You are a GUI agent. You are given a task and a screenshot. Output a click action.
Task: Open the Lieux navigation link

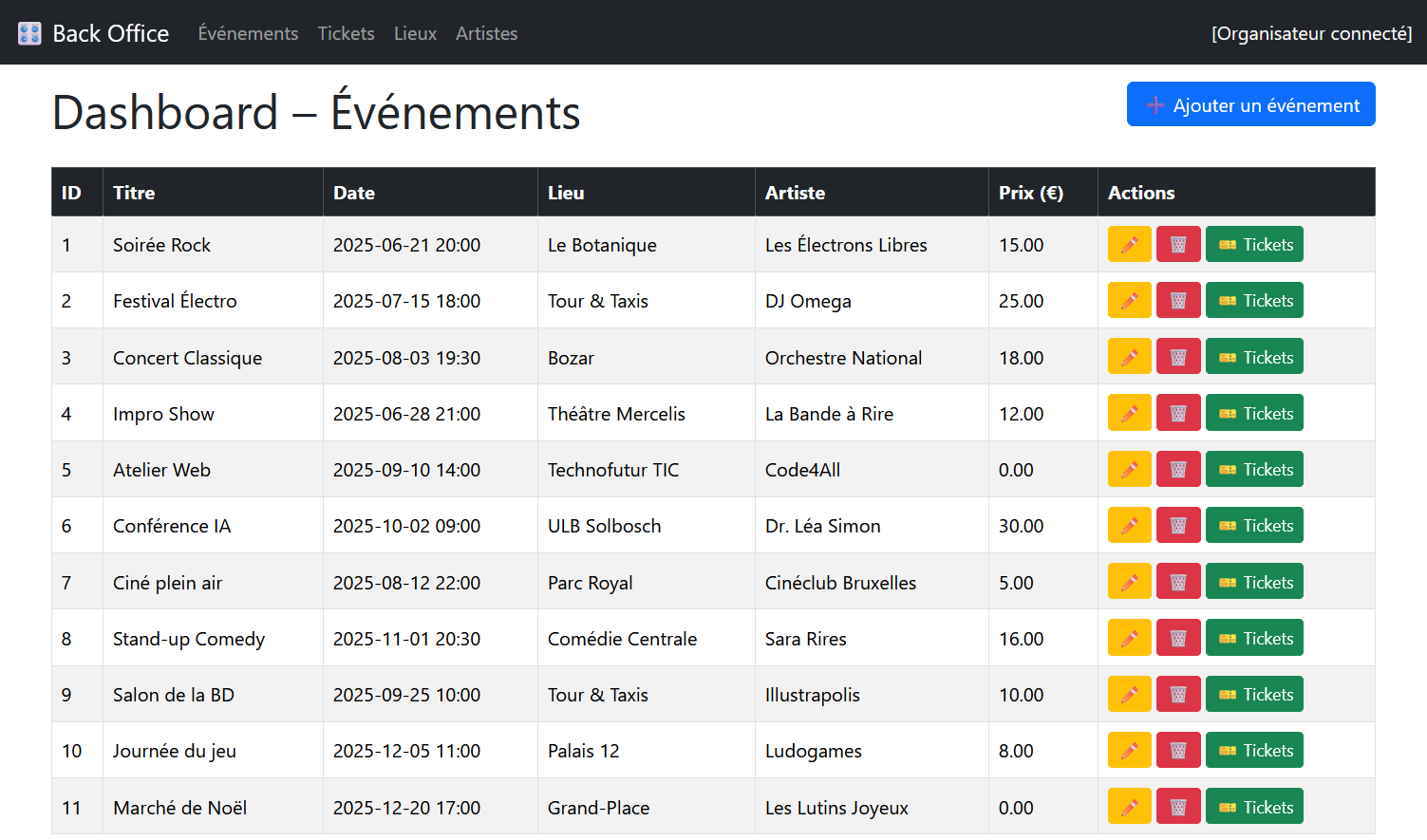[415, 33]
